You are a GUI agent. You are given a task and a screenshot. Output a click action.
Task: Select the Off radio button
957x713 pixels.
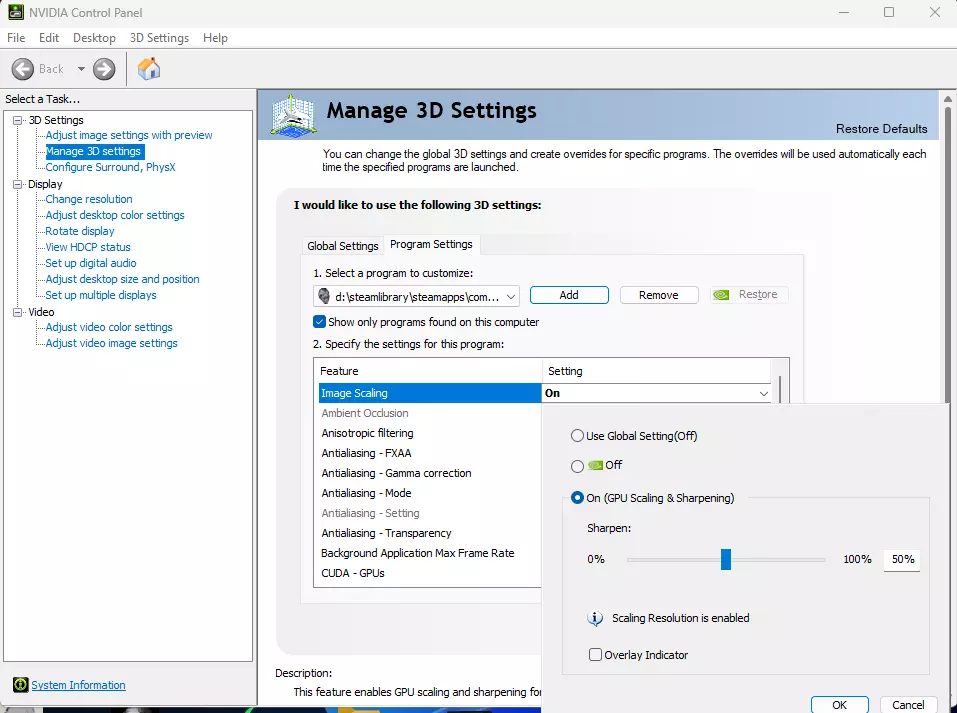(x=577, y=466)
